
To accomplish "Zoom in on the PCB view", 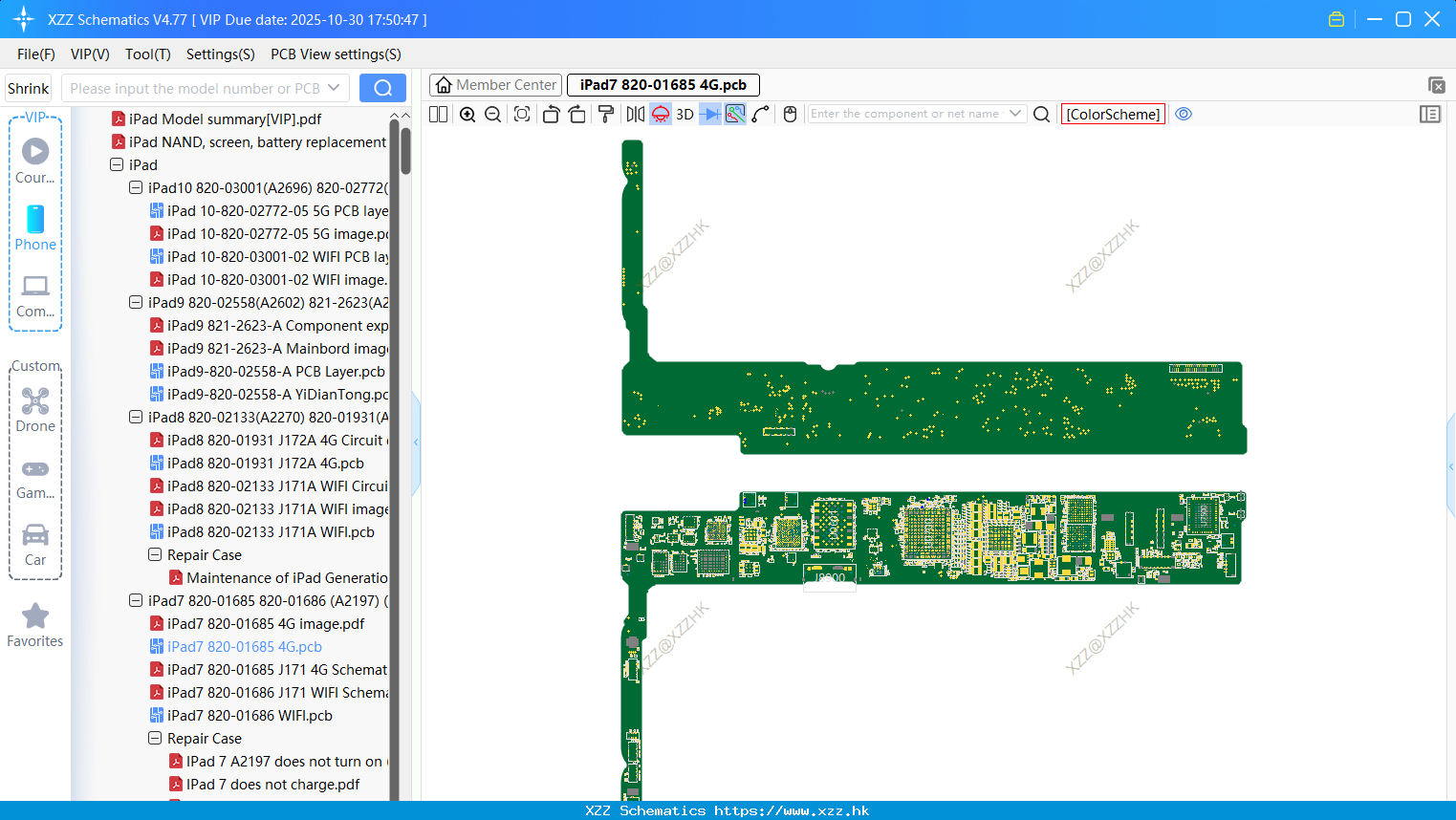I will (467, 114).
